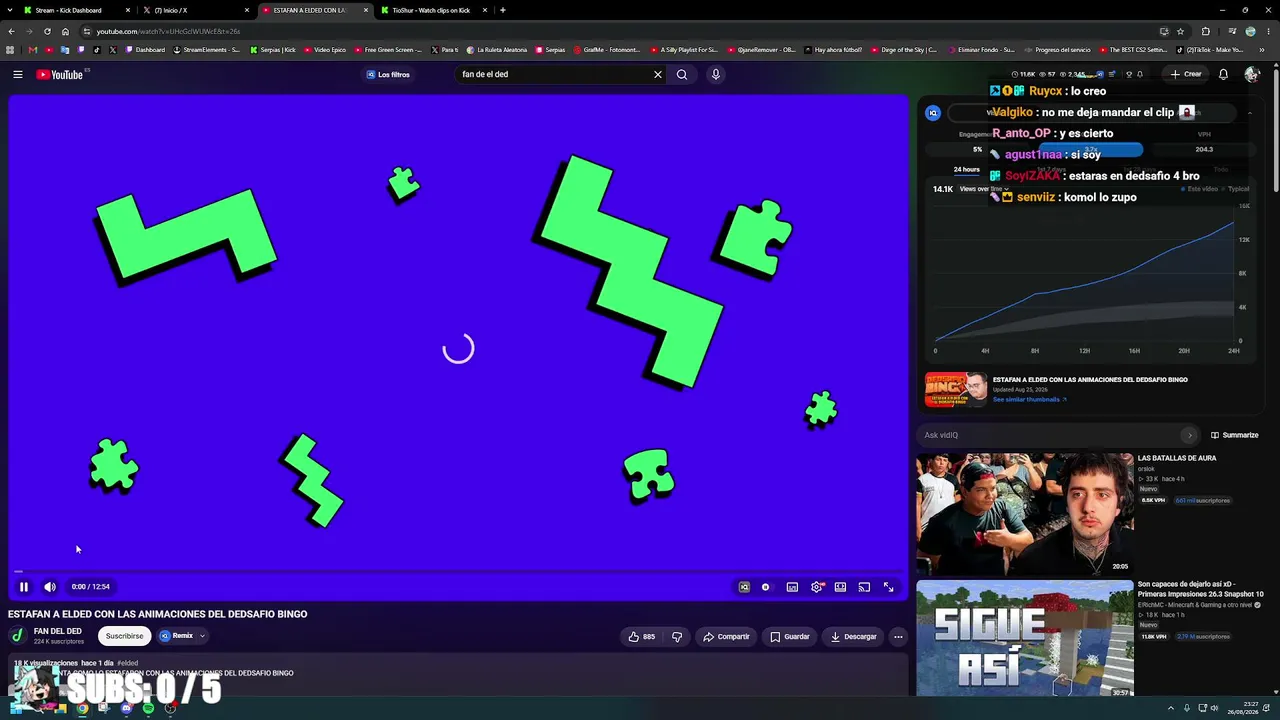Expand the Remix dropdown arrow
The height and width of the screenshot is (720, 1280).
point(202,636)
